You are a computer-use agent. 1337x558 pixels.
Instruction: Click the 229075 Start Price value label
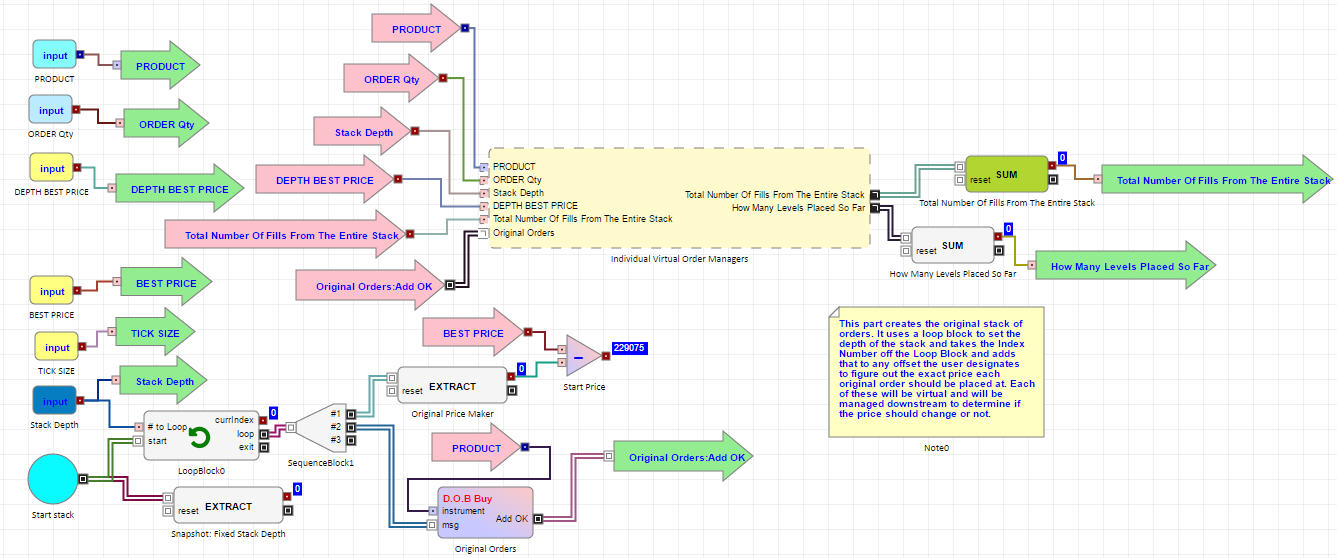coord(629,349)
